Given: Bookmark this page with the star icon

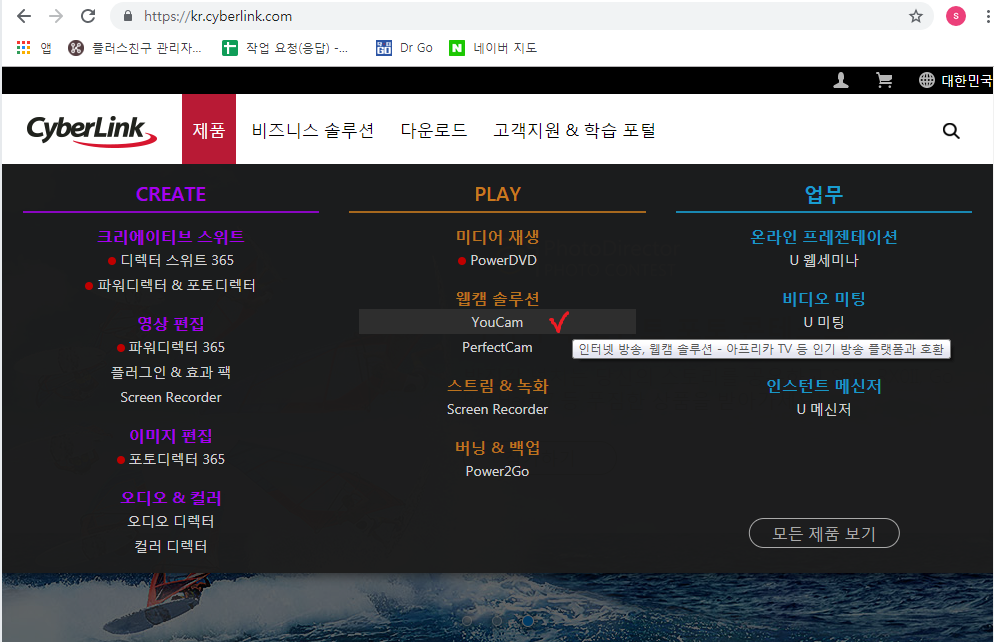Looking at the screenshot, I should [x=915, y=16].
